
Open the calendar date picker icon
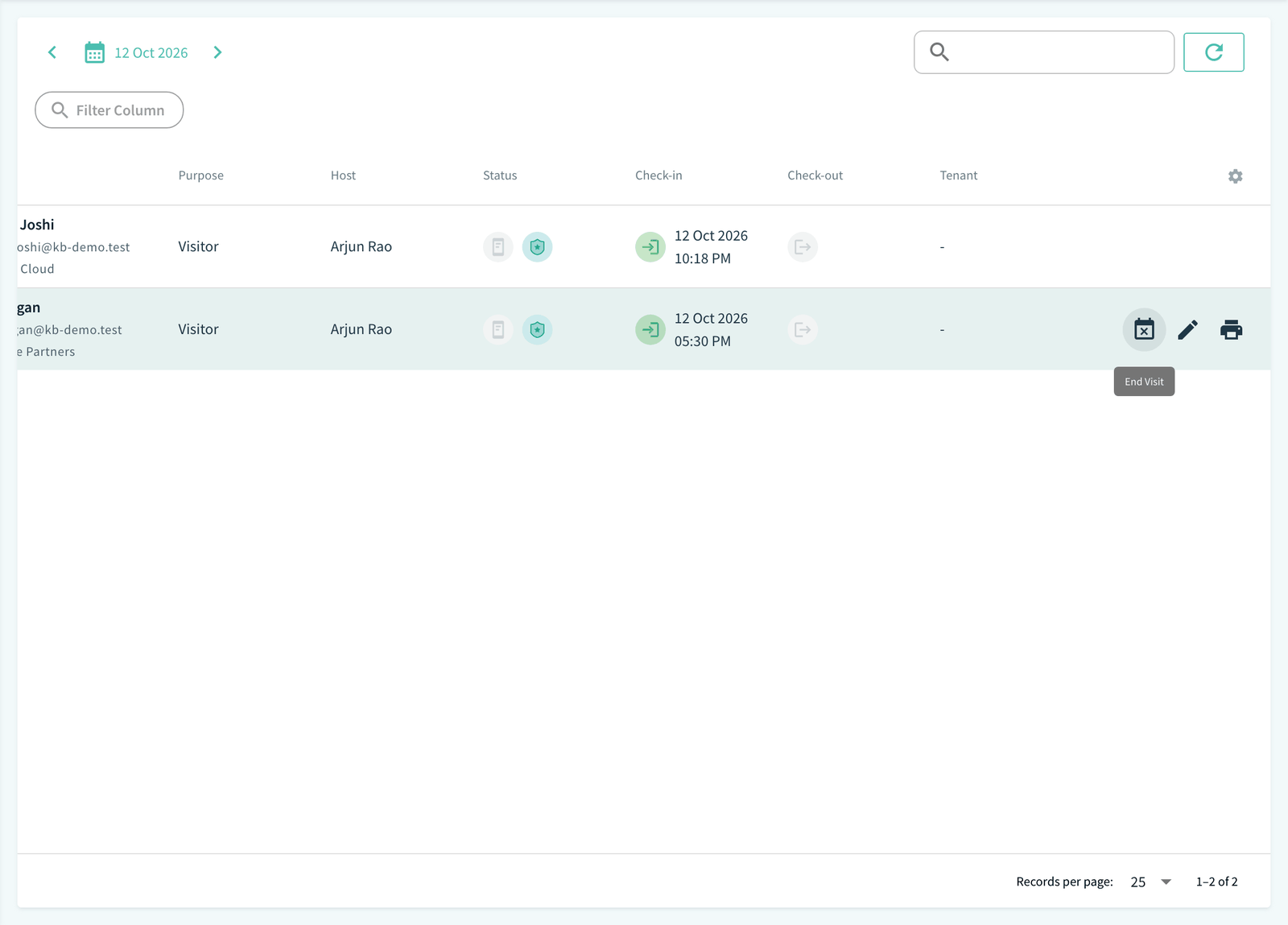pyautogui.click(x=95, y=52)
